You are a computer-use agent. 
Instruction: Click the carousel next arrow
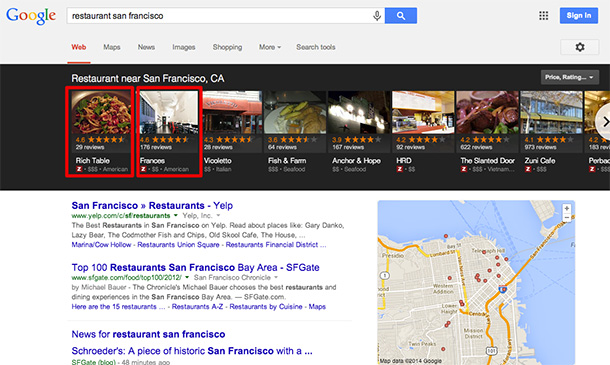tap(605, 122)
